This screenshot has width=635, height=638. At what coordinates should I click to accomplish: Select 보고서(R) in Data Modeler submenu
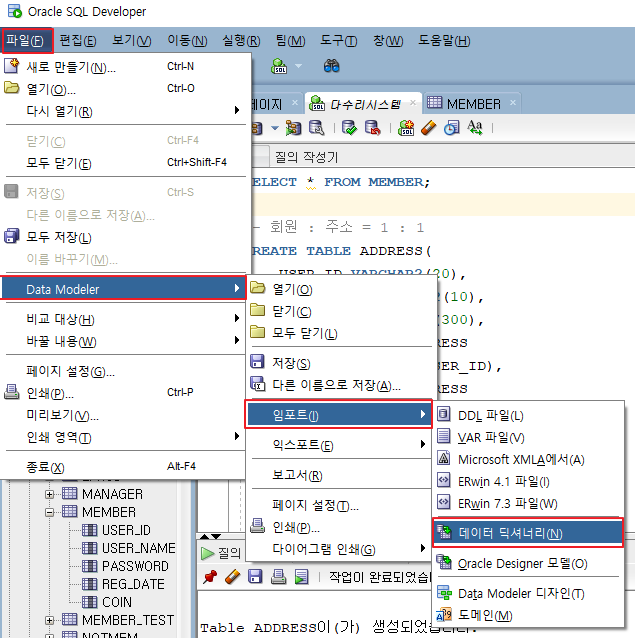(340, 475)
